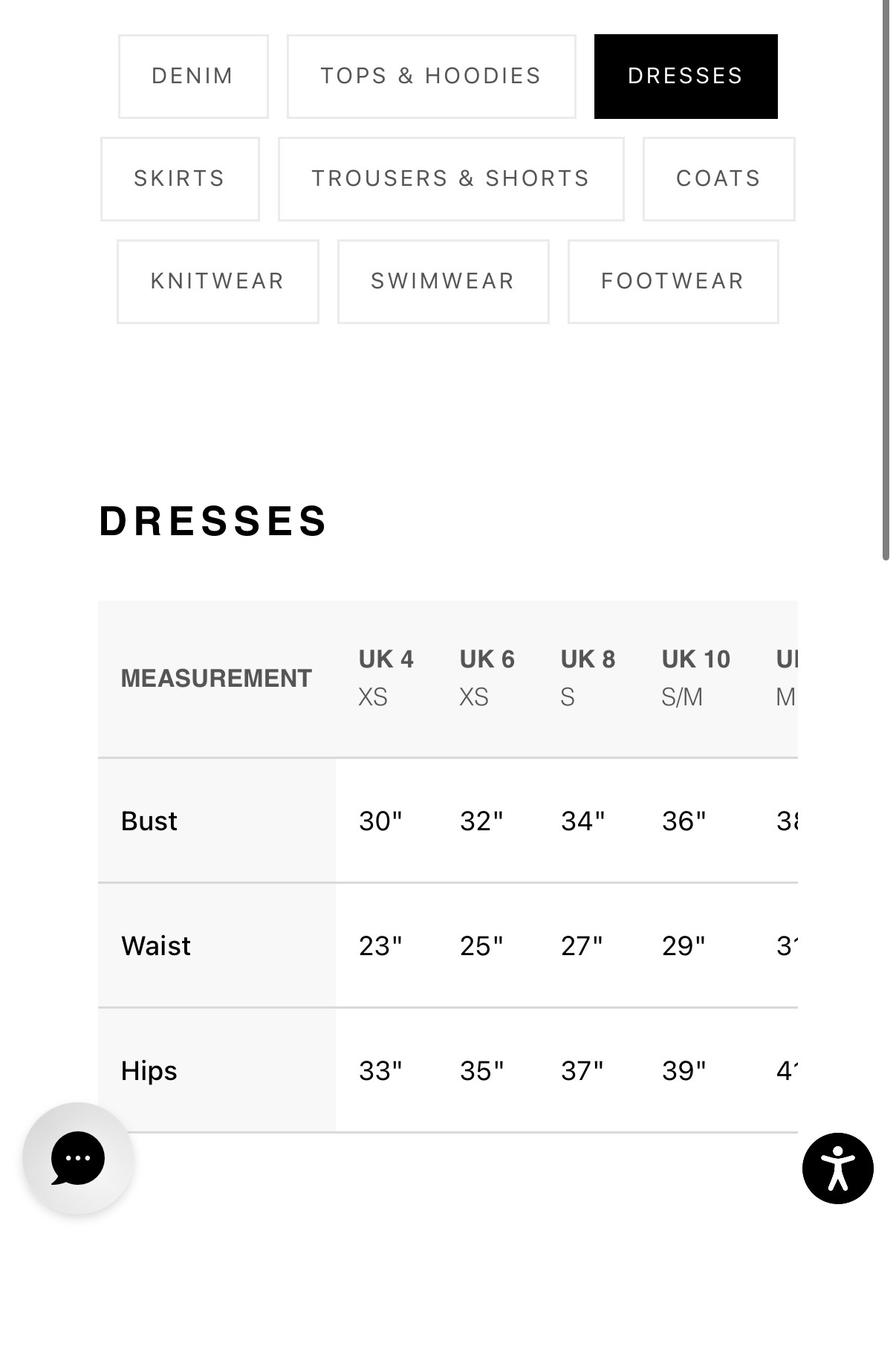
Task: Switch to Tops & Hoodies size guide
Action: pos(432,77)
